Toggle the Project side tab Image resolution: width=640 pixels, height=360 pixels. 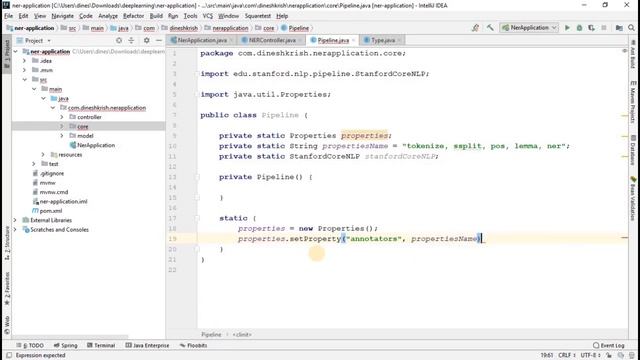pos(7,54)
